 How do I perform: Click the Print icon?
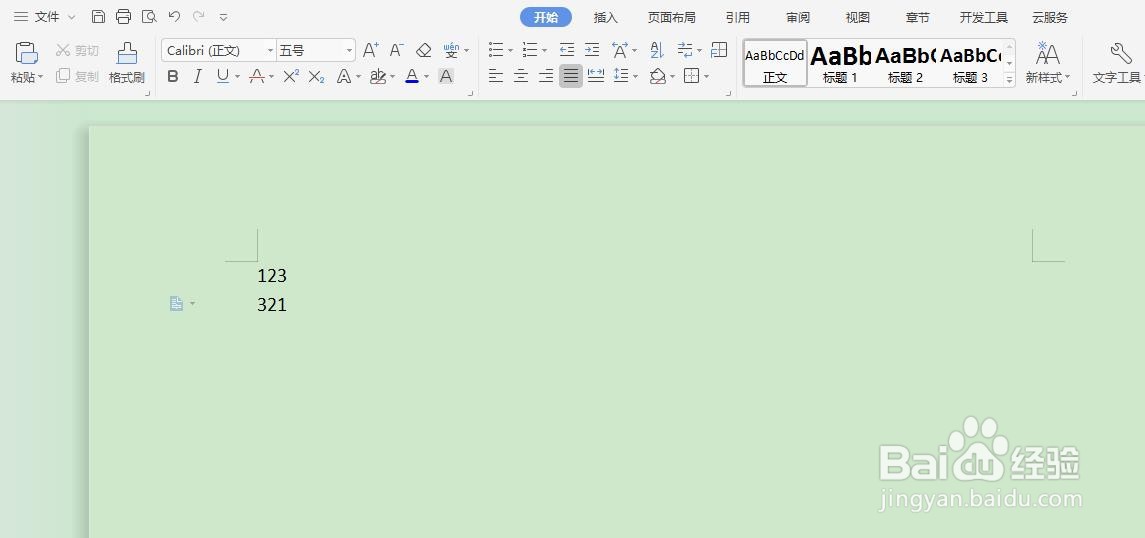[123, 16]
